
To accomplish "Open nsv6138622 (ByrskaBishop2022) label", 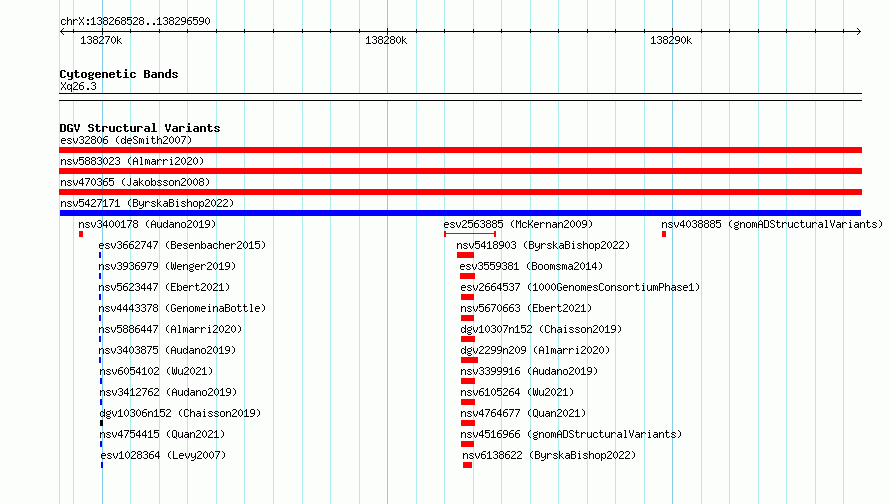I will click(549, 455).
